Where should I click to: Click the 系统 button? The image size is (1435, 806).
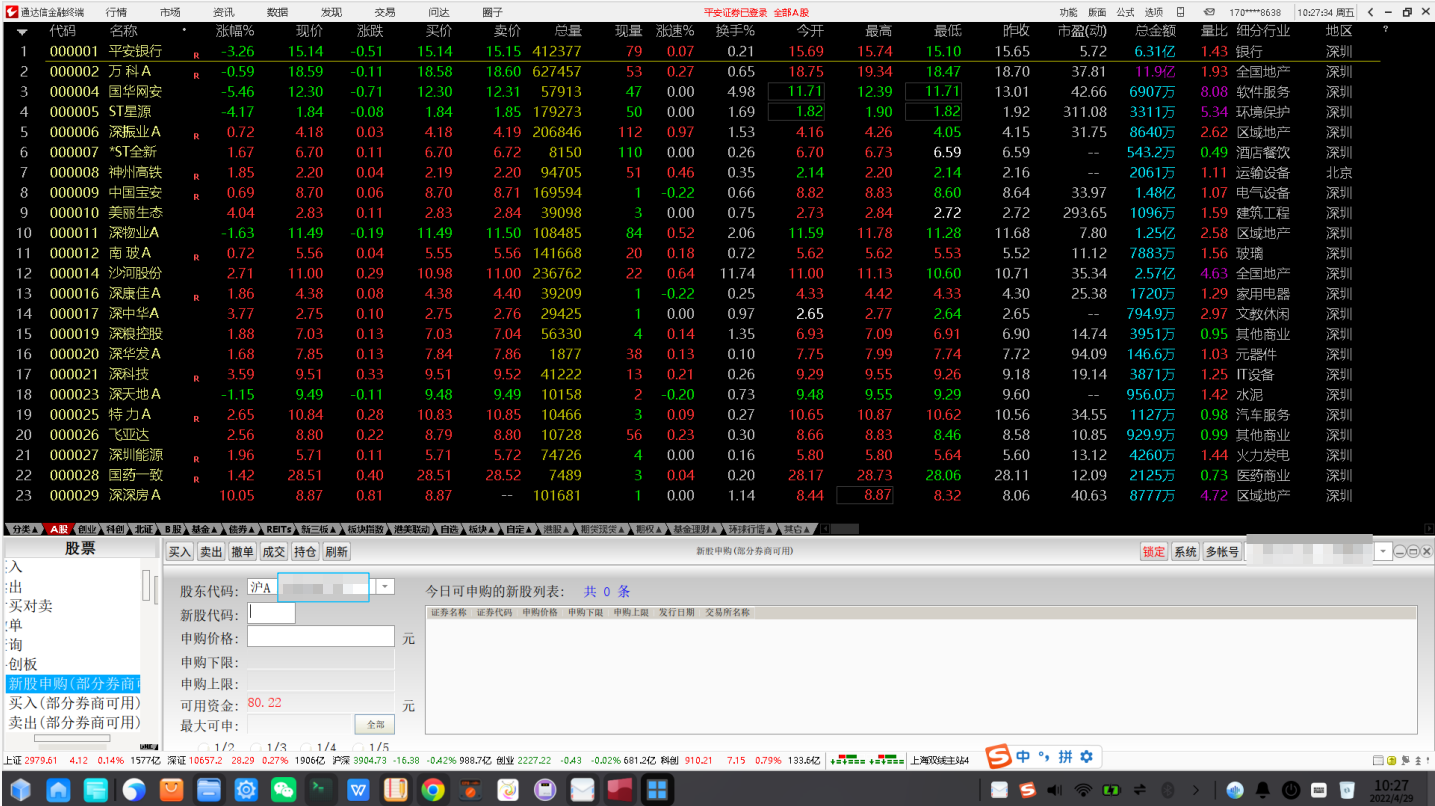click(x=1185, y=552)
